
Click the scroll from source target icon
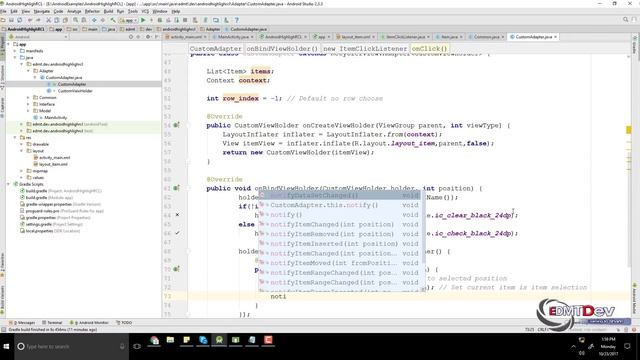point(131,37)
